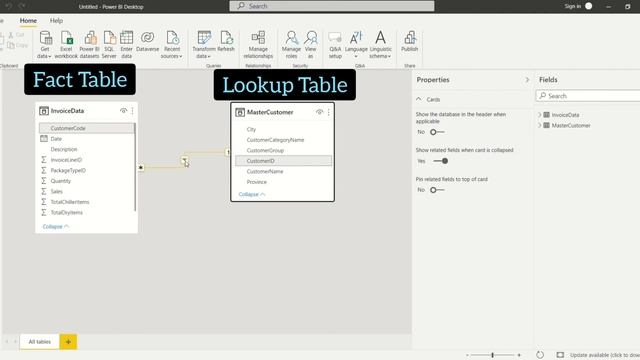Search in the title bar box
This screenshot has width=640, height=360.
pos(332,6)
